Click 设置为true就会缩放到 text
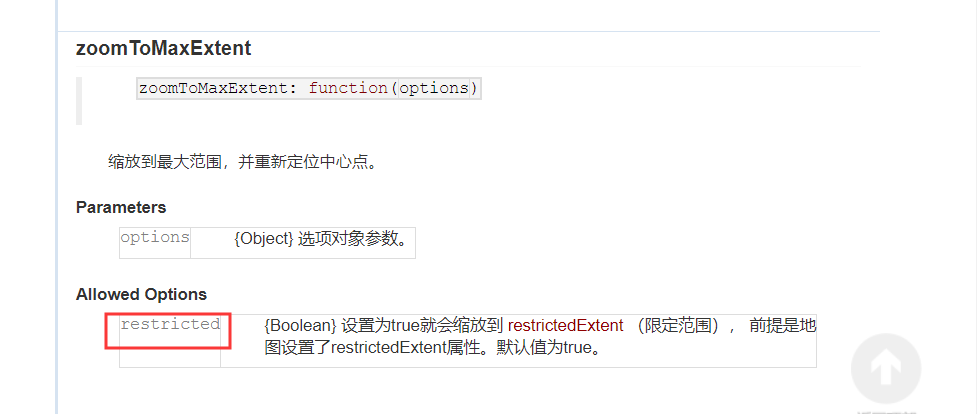977x414 pixels. [x=422, y=325]
